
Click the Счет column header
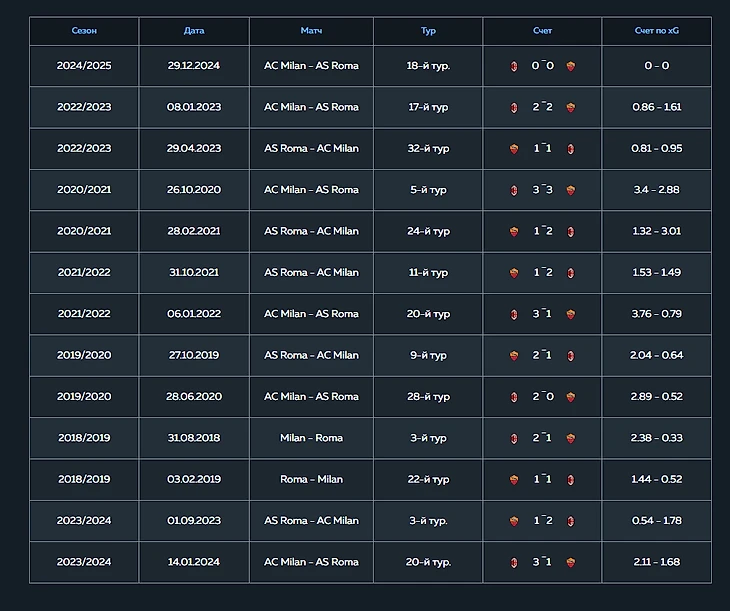click(x=542, y=31)
